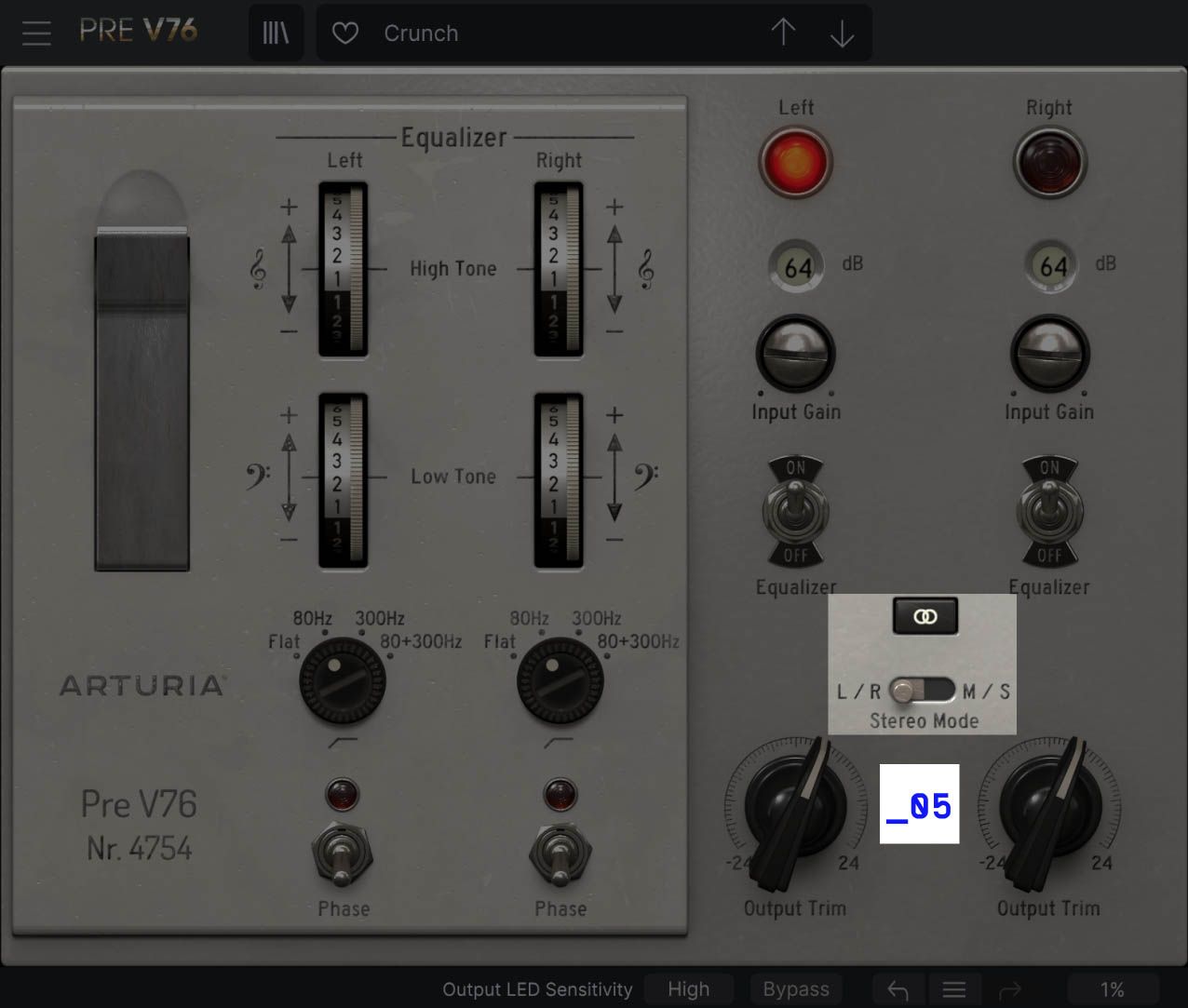The image size is (1188, 1008).
Task: Click the Right Input Gain knob
Action: (1049, 354)
